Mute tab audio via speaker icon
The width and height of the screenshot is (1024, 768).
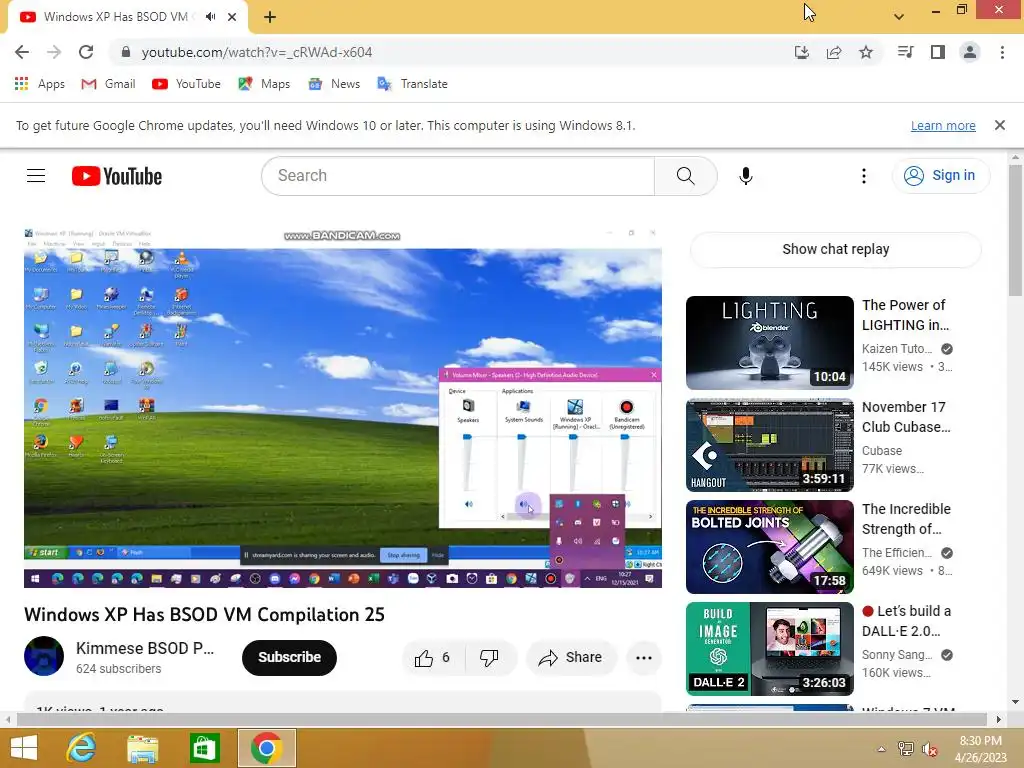click(210, 16)
